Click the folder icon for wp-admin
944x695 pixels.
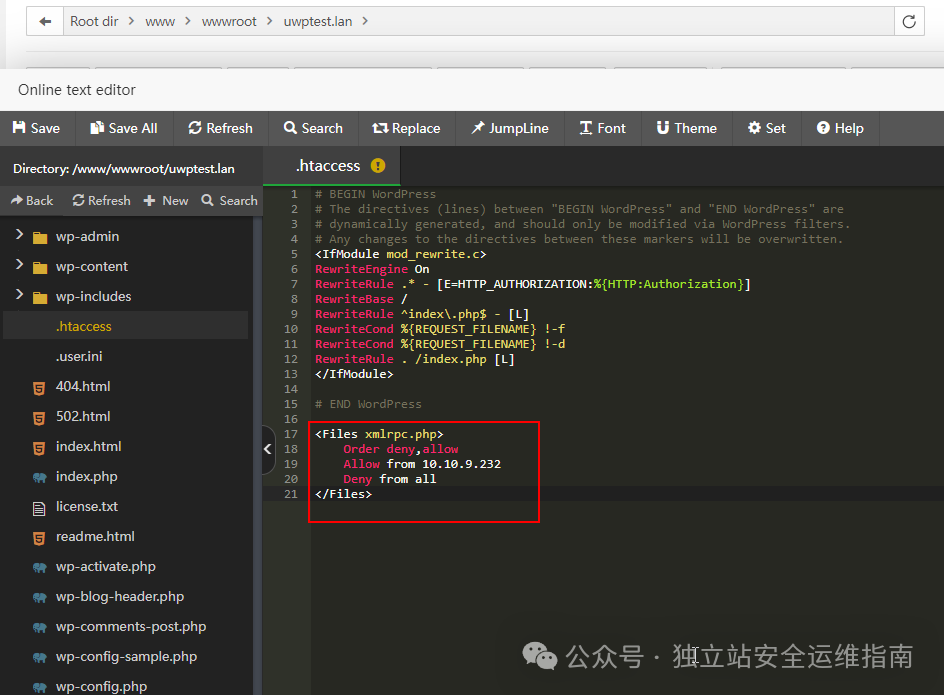click(x=40, y=238)
